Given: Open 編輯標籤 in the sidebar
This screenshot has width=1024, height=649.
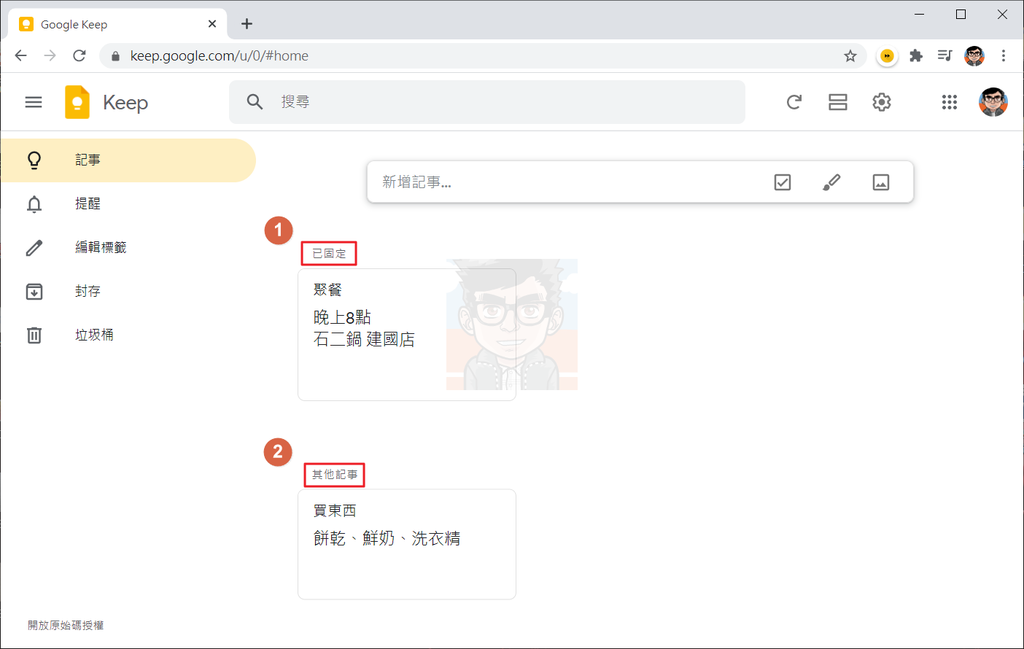Looking at the screenshot, I should [128, 247].
